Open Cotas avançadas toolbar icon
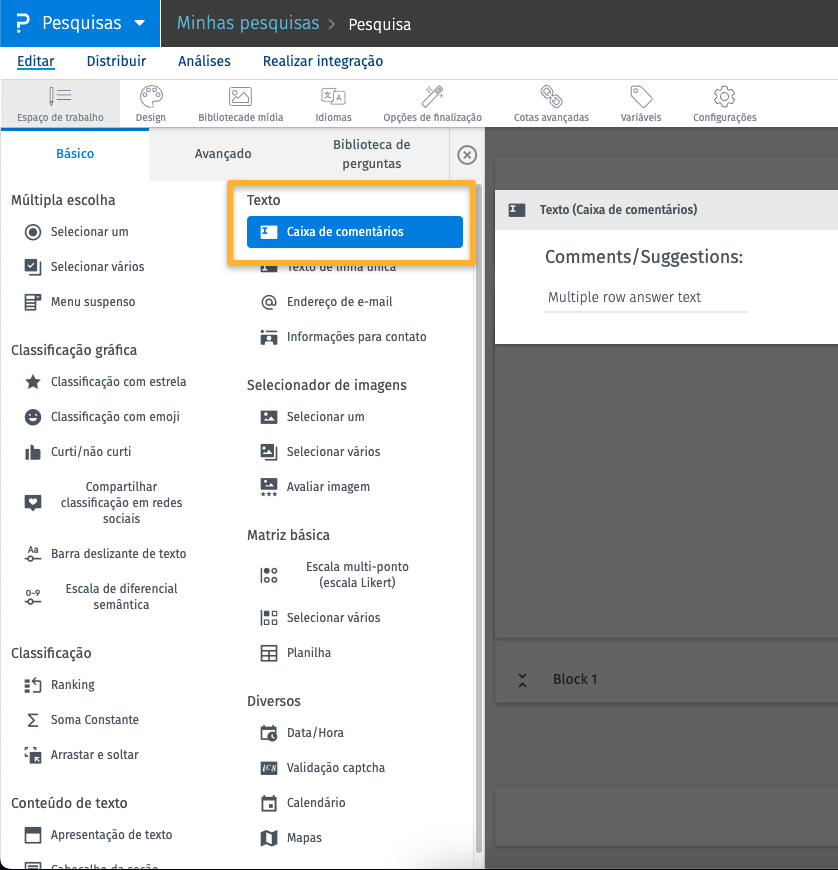 click(x=551, y=97)
